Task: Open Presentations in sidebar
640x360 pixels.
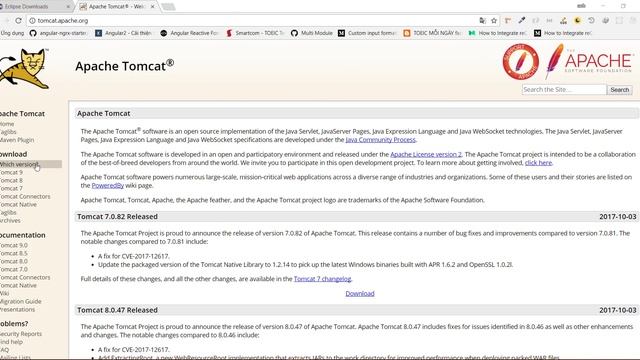Action: pos(18,309)
